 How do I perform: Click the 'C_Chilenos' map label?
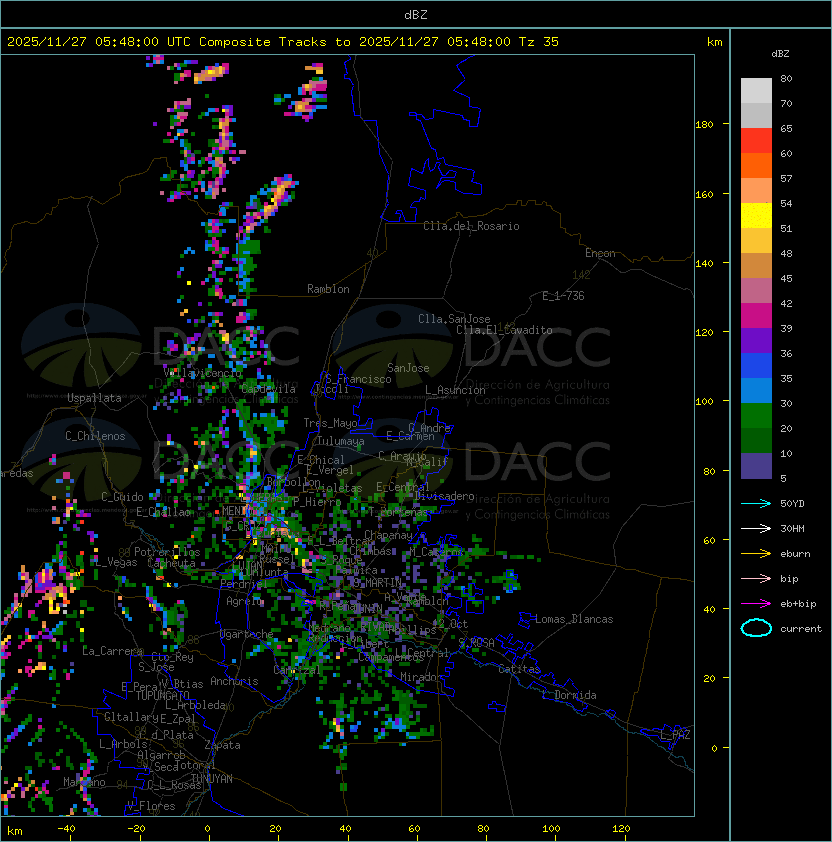[95, 436]
